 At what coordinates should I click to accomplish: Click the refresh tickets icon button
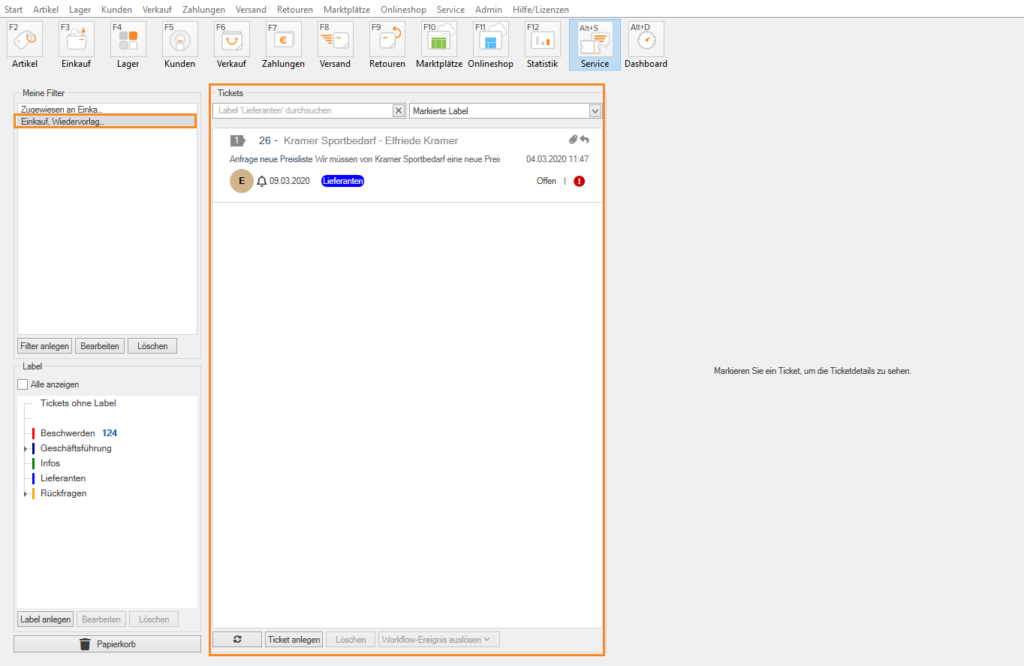pyautogui.click(x=238, y=639)
